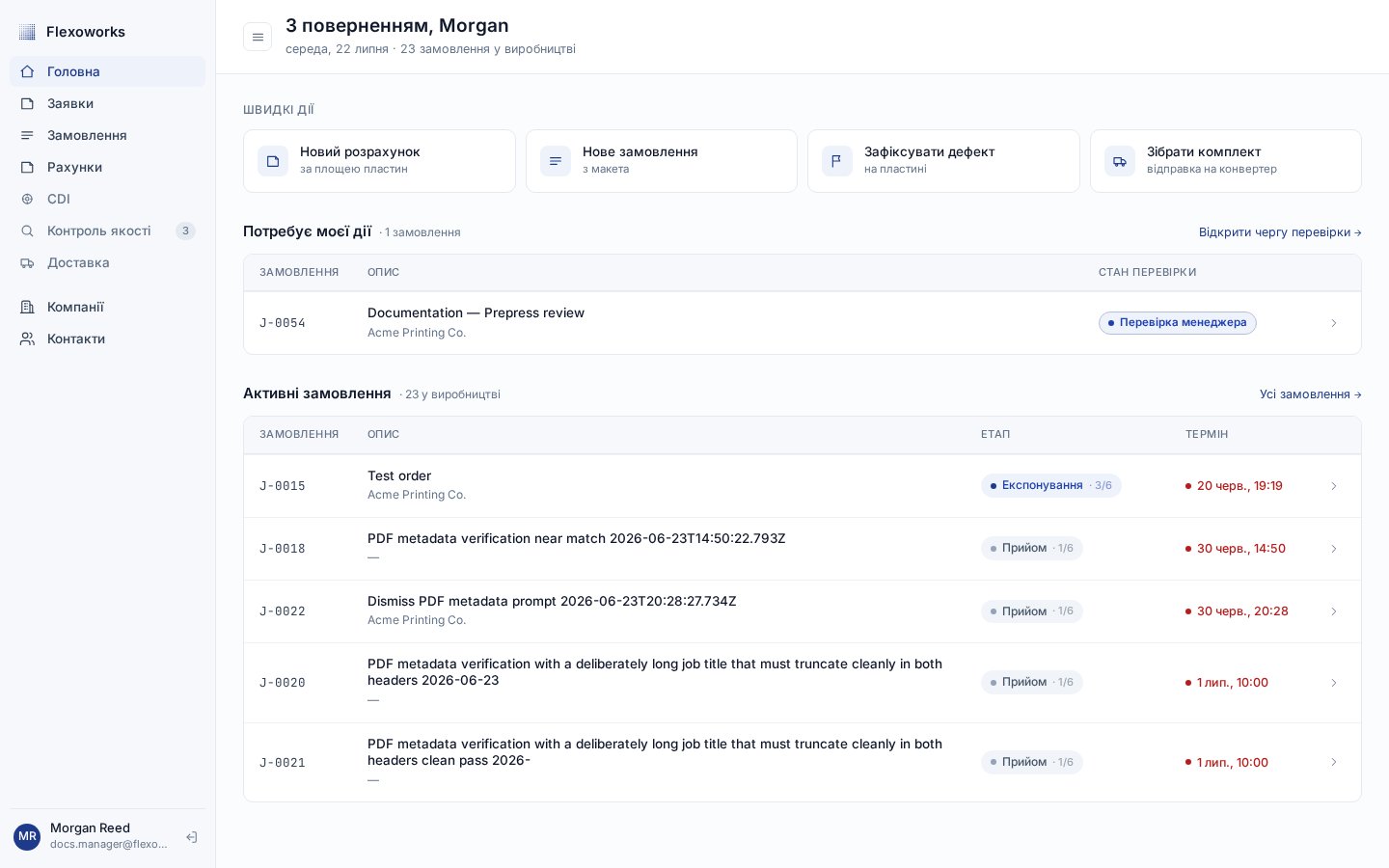Click the Прийом 1/6 badge in row J-0018
This screenshot has height=868, width=1389.
pyautogui.click(x=1032, y=548)
